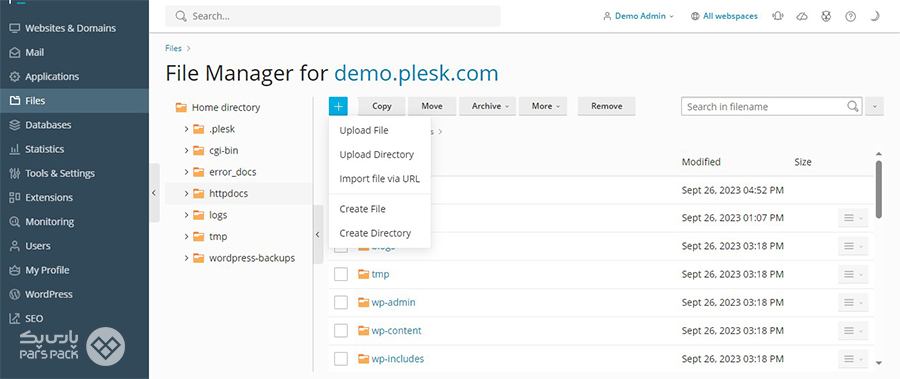
Task: Open the Archive dropdown button
Action: tap(487, 106)
